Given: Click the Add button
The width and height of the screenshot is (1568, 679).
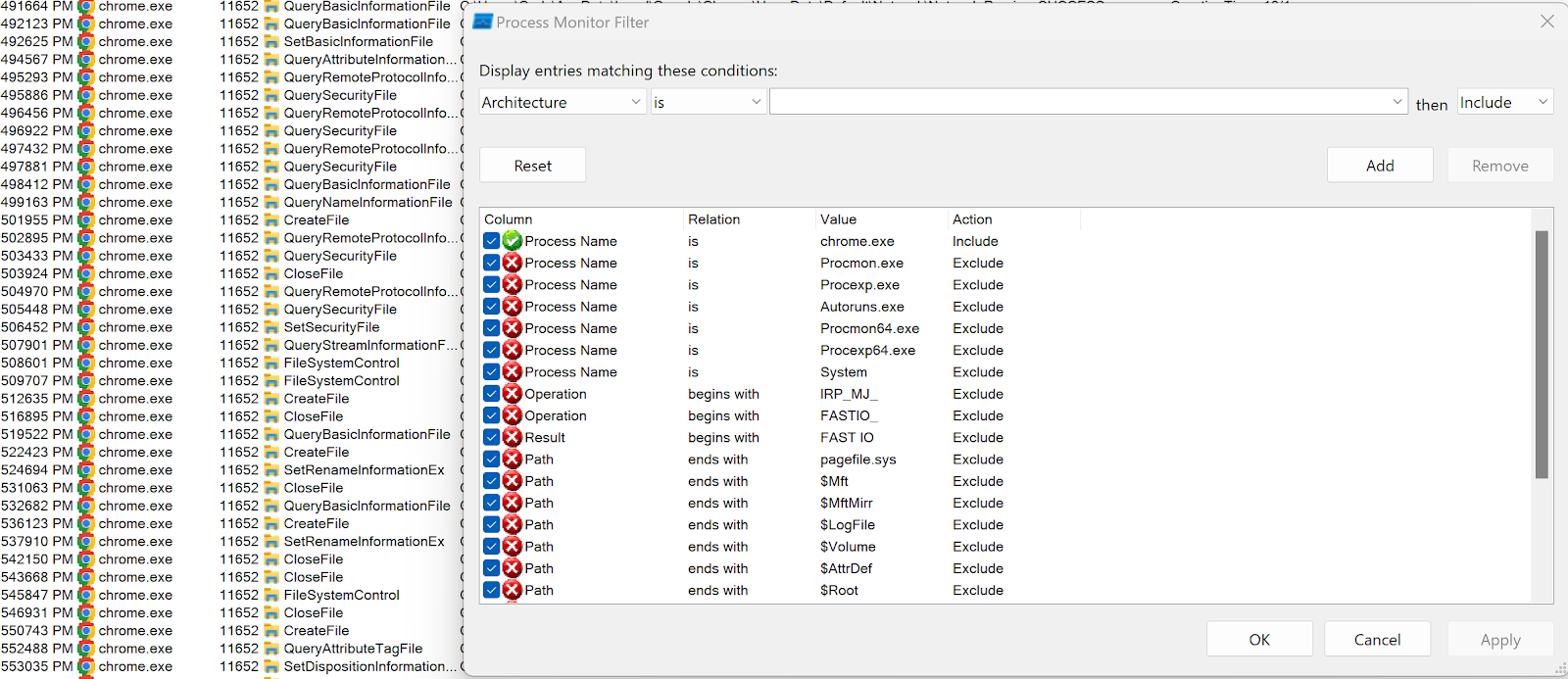Looking at the screenshot, I should [1380, 166].
